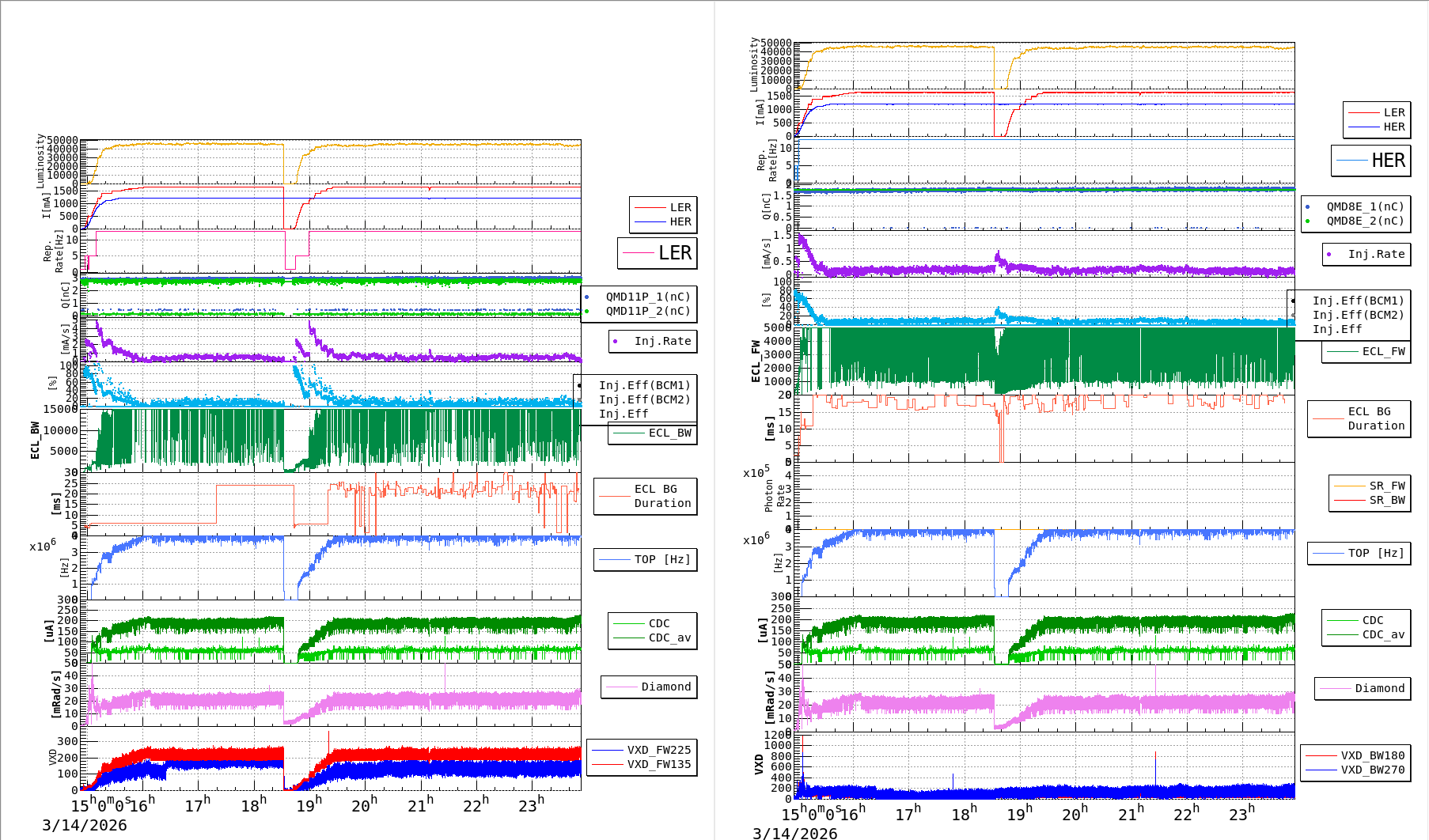Click the SR_BW legend entry
Screen dimensions: 1429x840
[x=1370, y=500]
